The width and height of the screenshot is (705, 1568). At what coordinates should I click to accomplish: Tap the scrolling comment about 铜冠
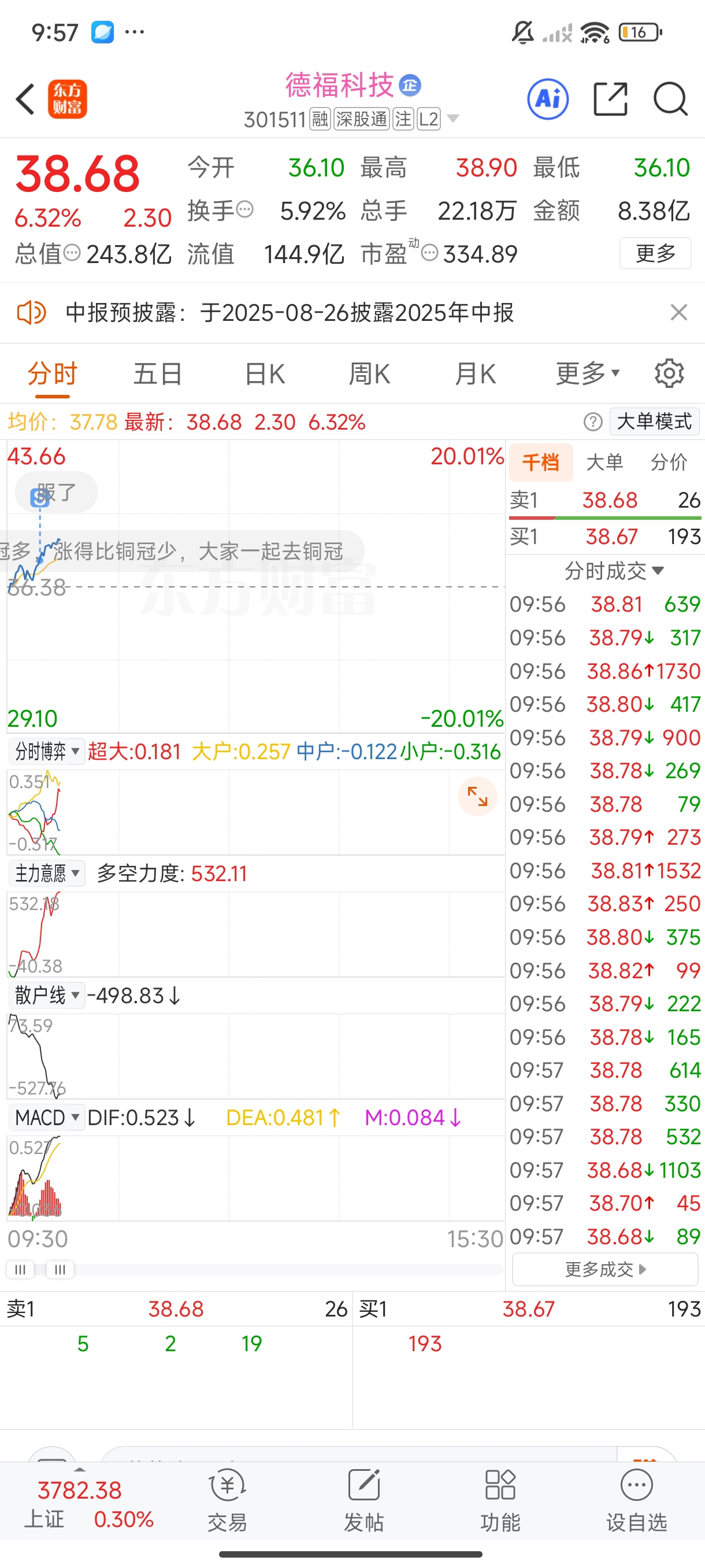pos(183,552)
